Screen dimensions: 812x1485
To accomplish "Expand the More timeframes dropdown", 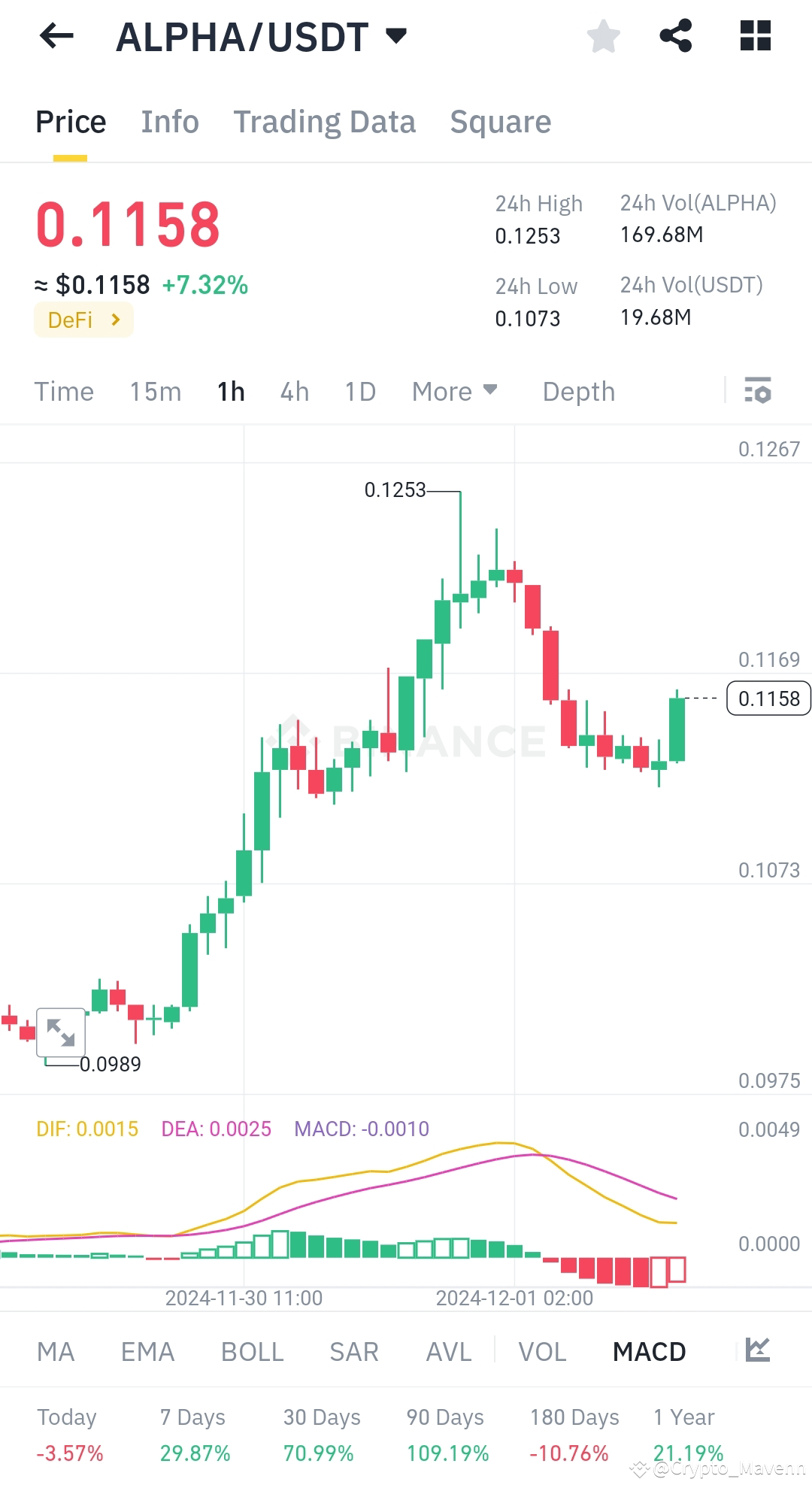I will (454, 391).
